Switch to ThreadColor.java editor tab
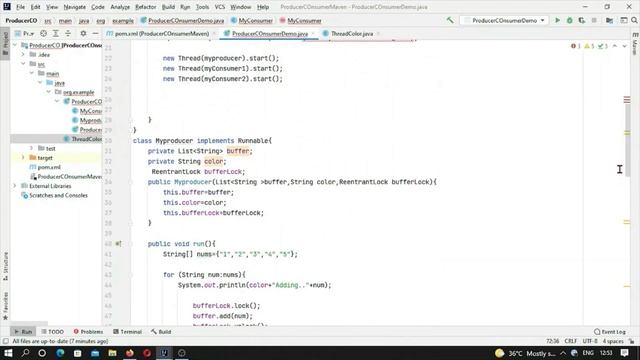This screenshot has height=360, width=640. (x=351, y=33)
